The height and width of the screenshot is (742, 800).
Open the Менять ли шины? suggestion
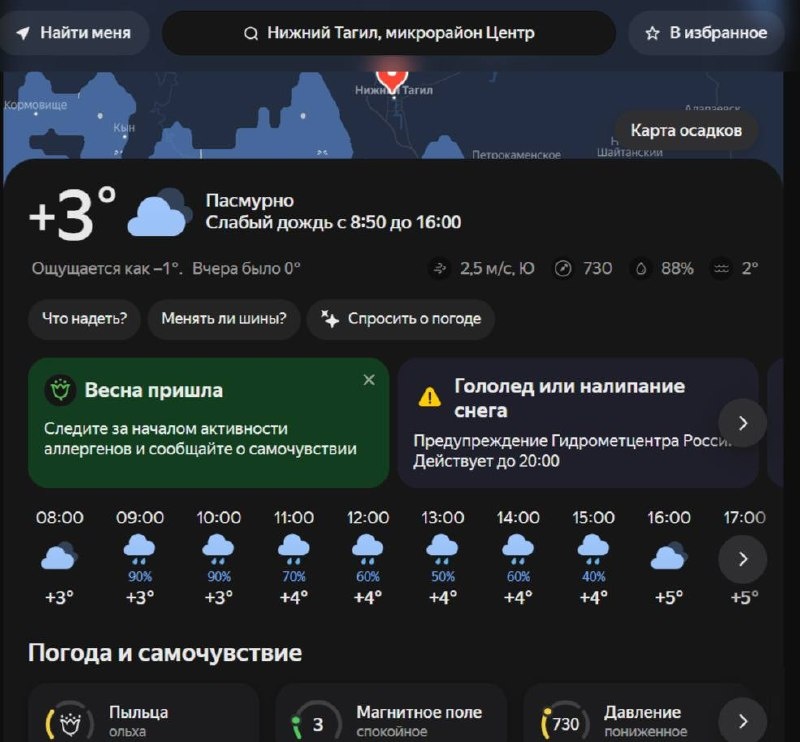[x=224, y=319]
